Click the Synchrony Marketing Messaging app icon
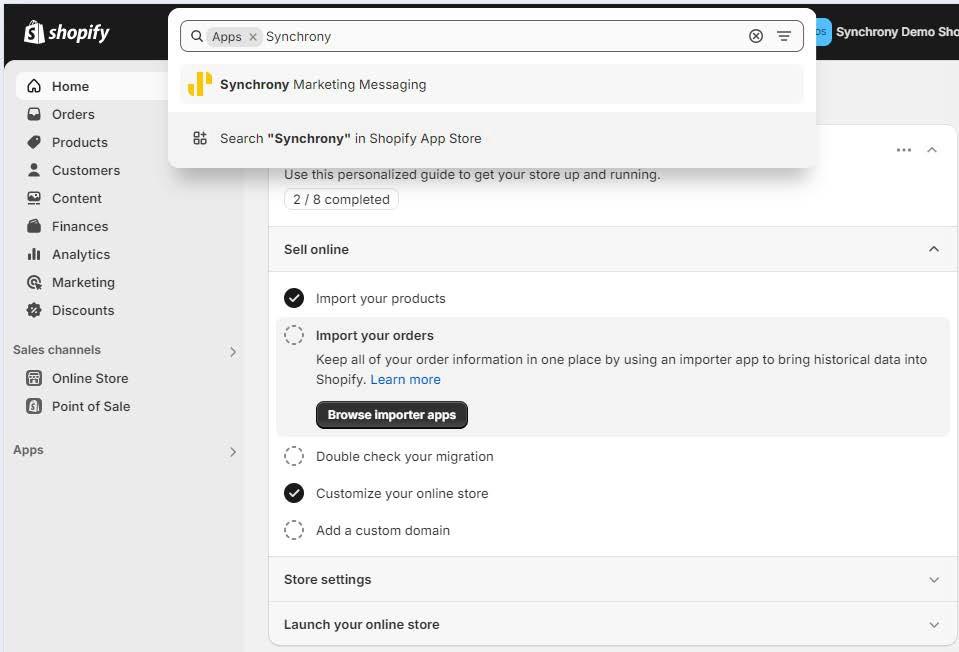This screenshot has width=959, height=652. click(200, 84)
